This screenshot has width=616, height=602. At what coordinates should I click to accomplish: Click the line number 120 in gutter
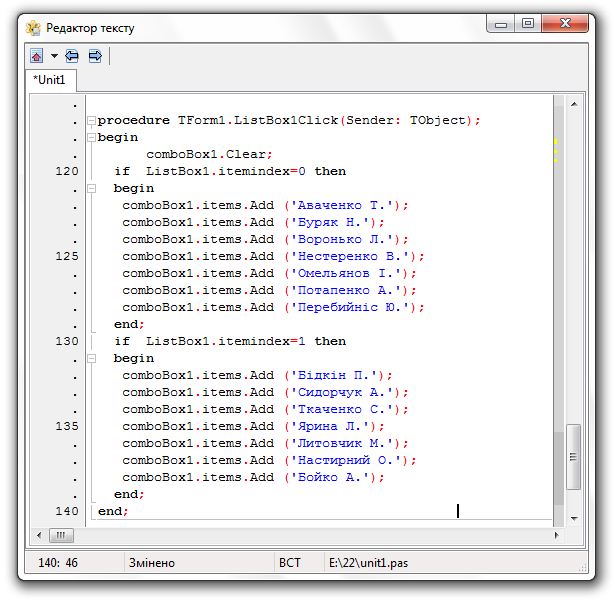(67, 171)
